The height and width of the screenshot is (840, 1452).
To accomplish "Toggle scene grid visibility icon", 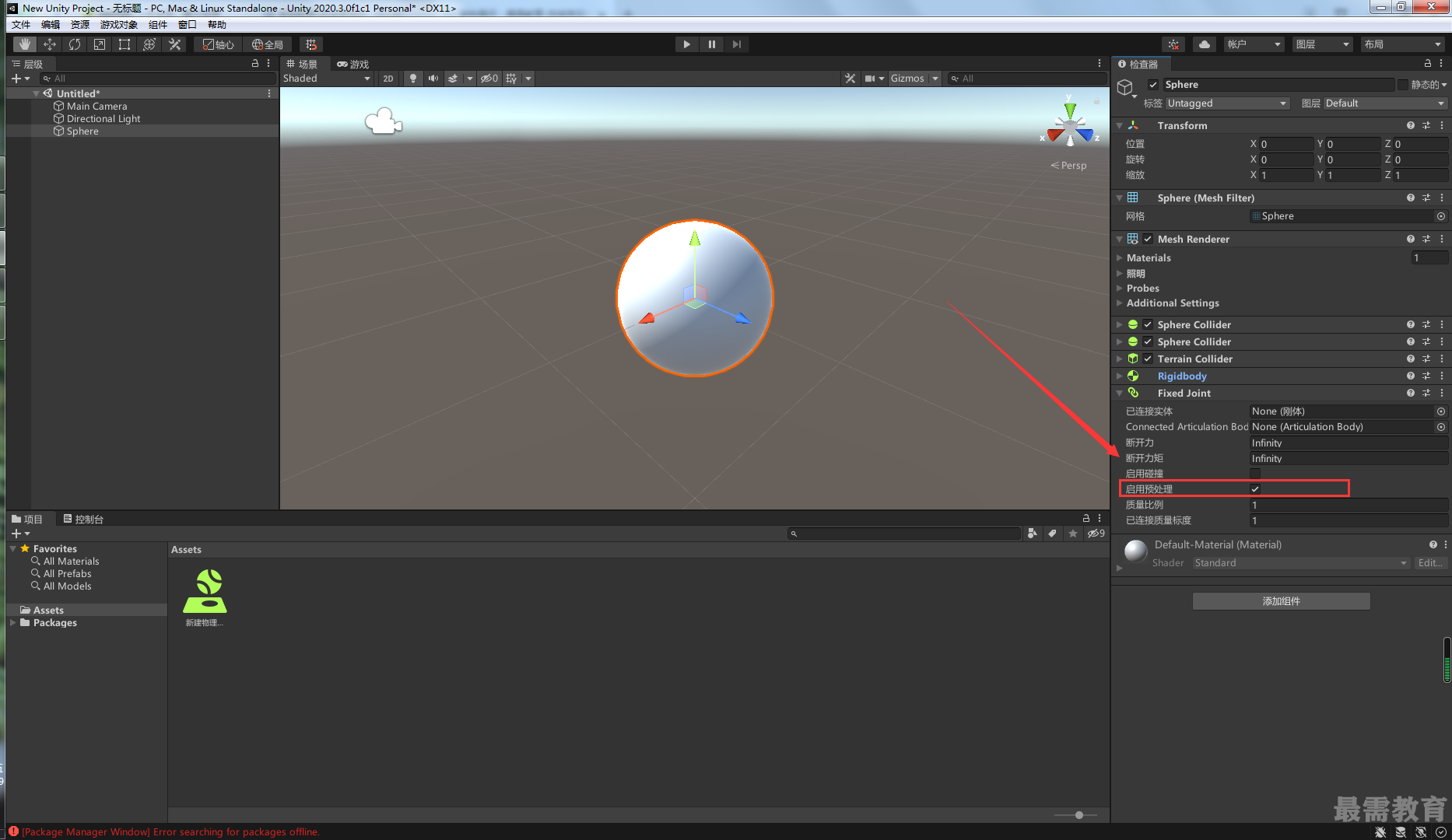I will point(511,79).
